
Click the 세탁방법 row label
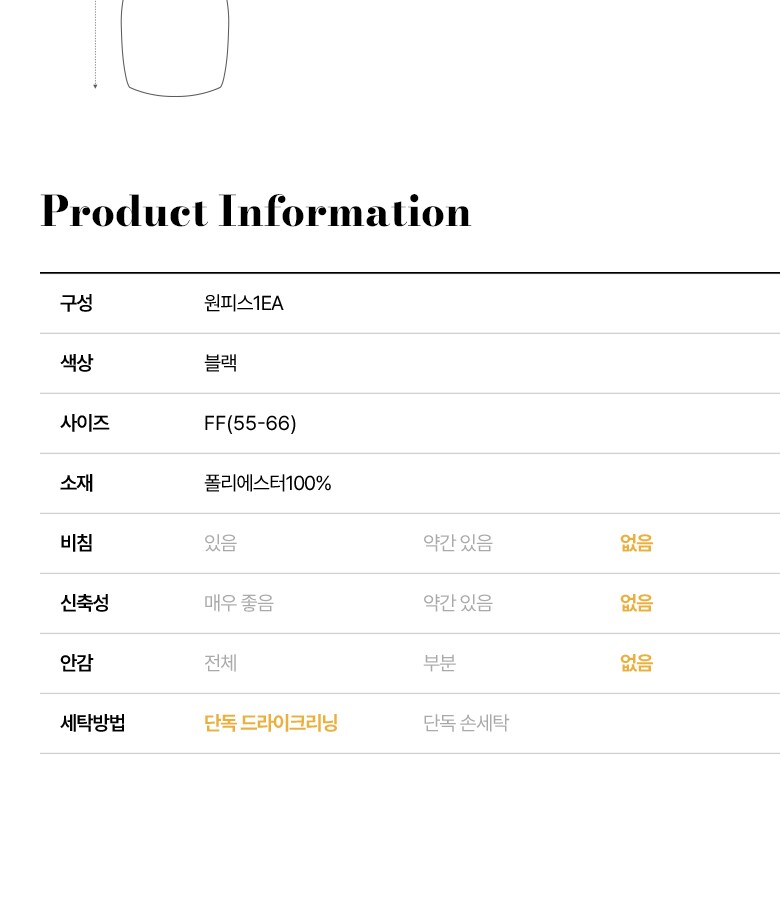click(93, 723)
